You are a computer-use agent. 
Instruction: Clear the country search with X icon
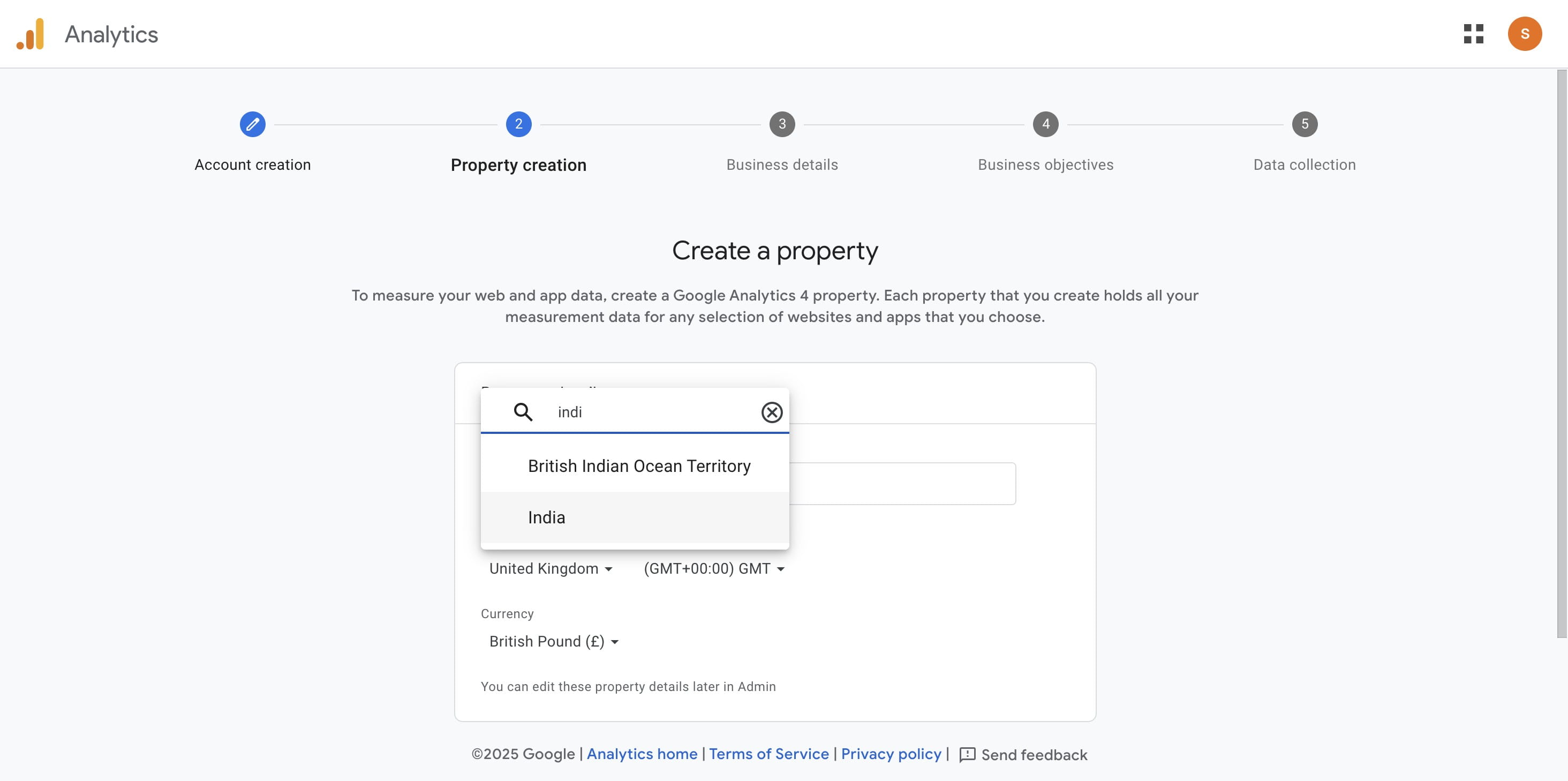tap(771, 412)
